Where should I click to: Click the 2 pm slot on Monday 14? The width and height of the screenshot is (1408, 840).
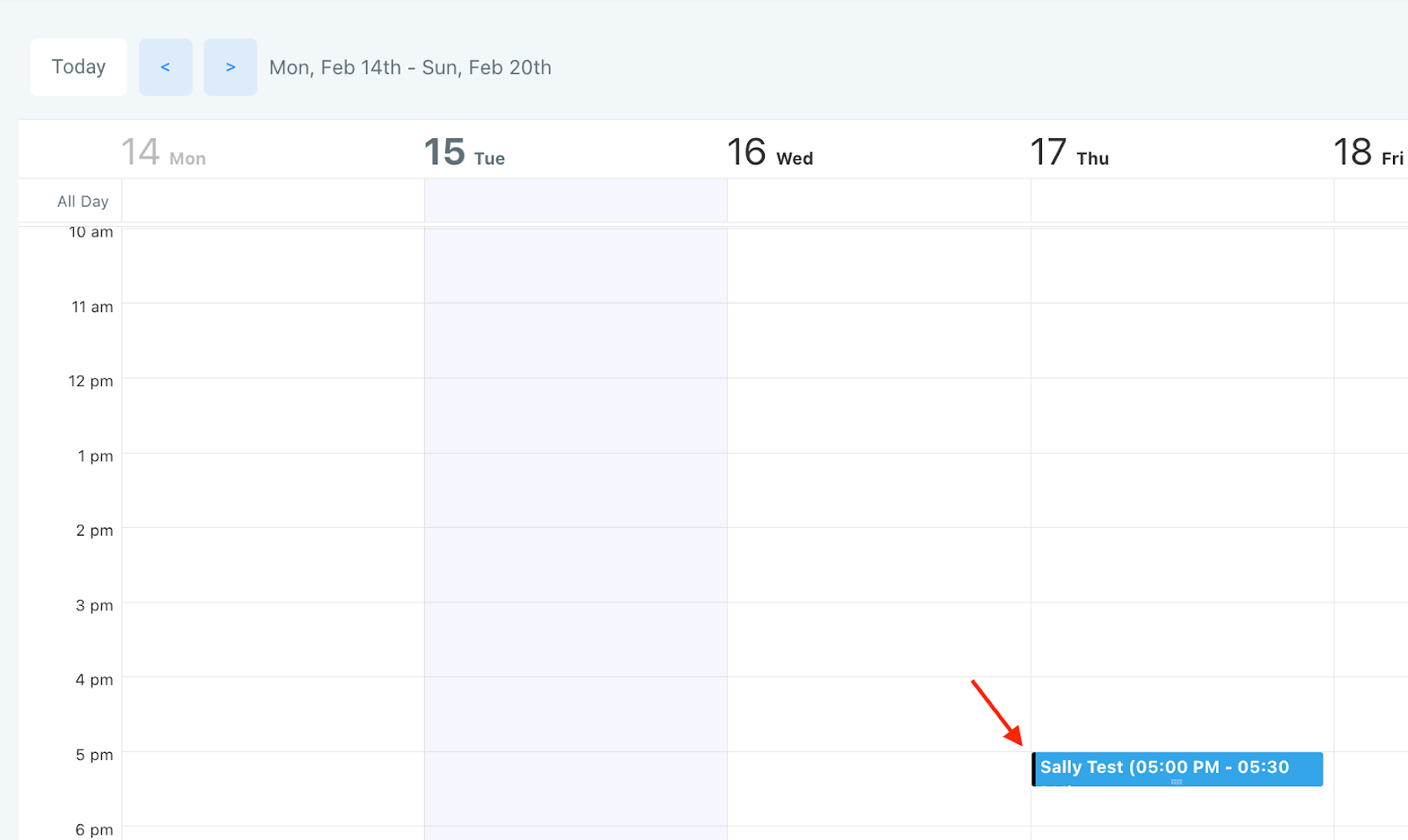(273, 565)
